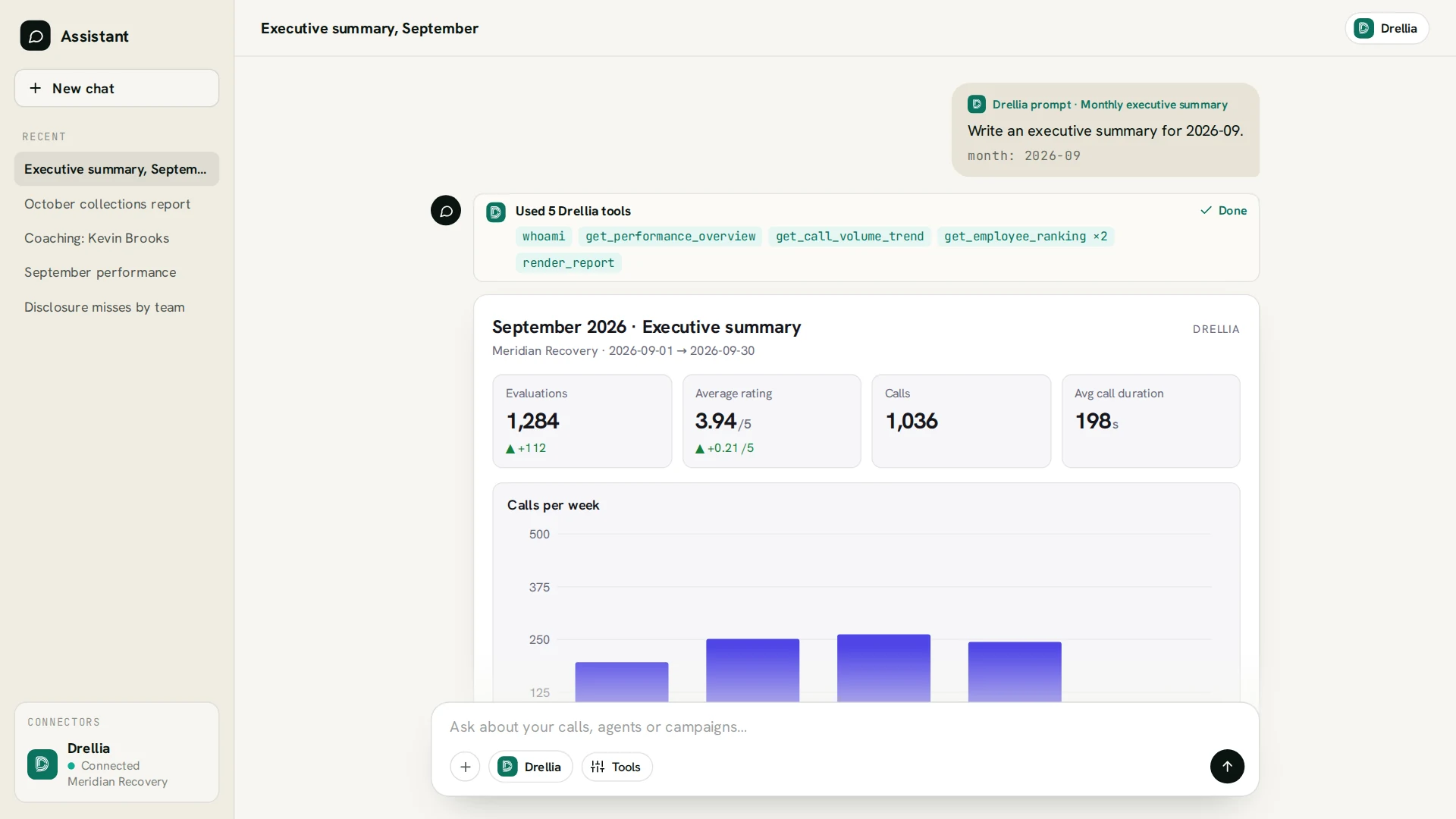Screen dimensions: 1456x819
Task: Expand the Used 5 Drellia tools card
Action: tap(573, 211)
